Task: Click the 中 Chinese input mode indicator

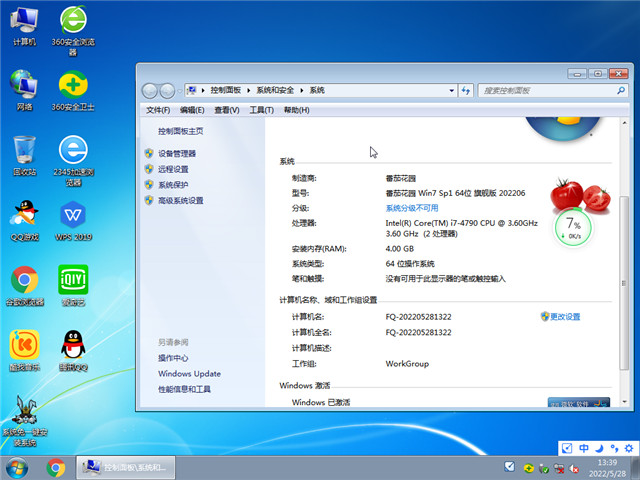Action: (x=584, y=448)
